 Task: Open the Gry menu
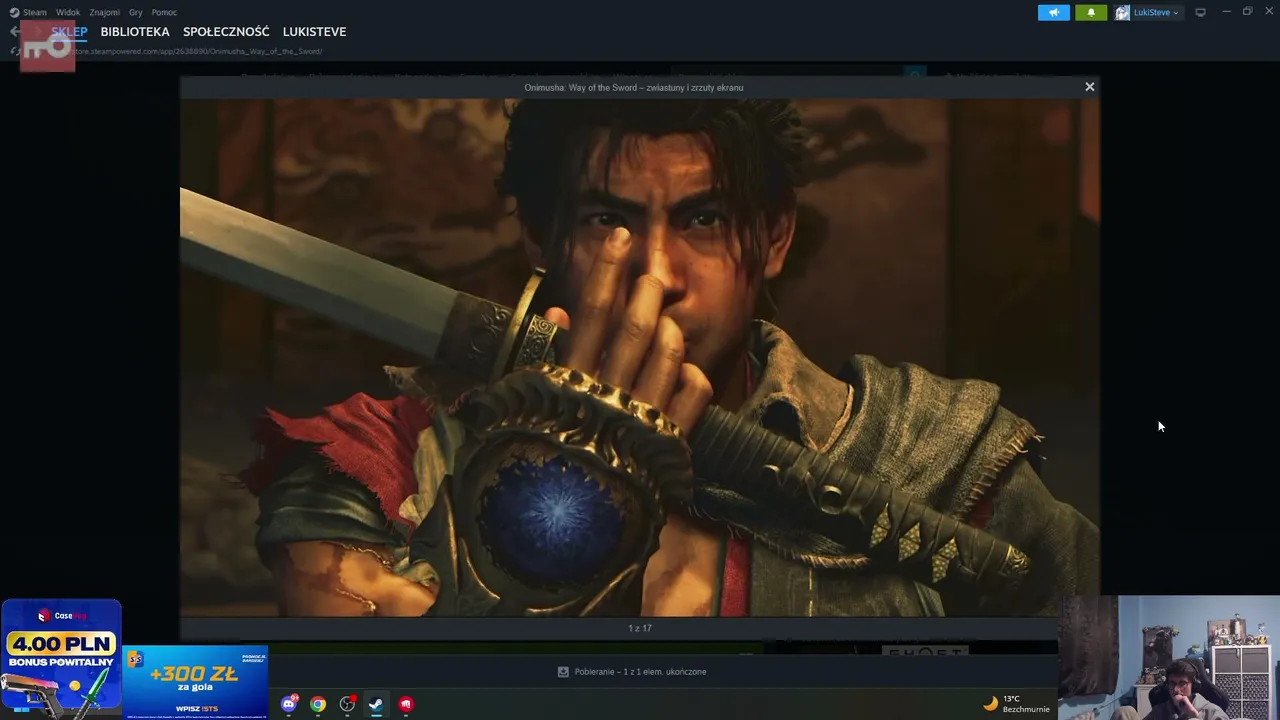[x=136, y=12]
